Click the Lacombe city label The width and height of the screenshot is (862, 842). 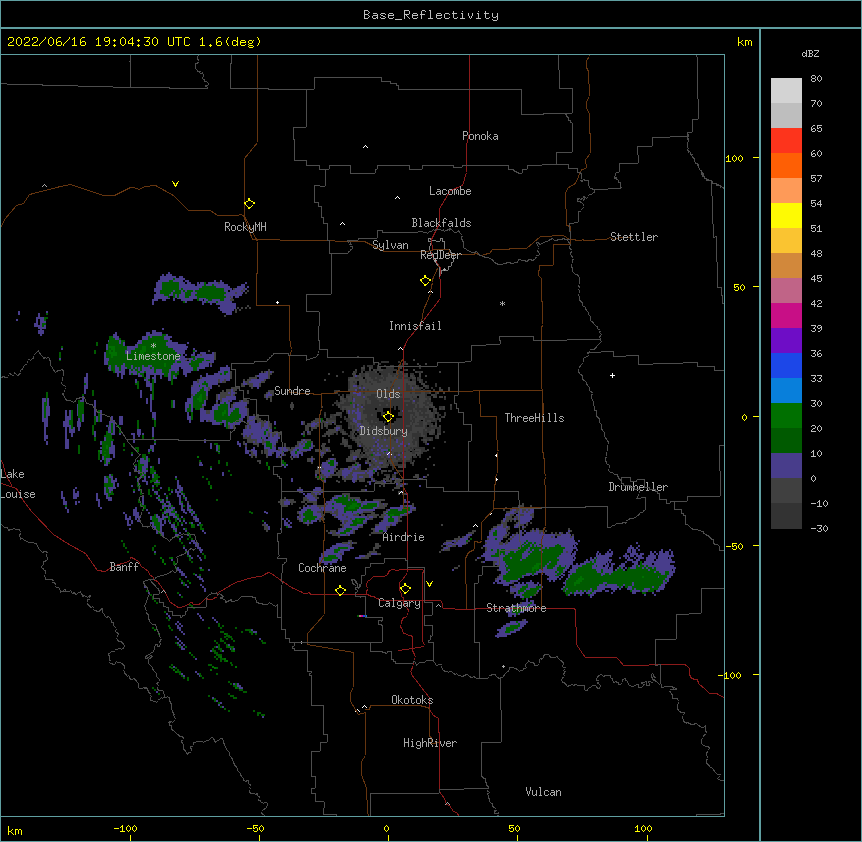point(450,191)
